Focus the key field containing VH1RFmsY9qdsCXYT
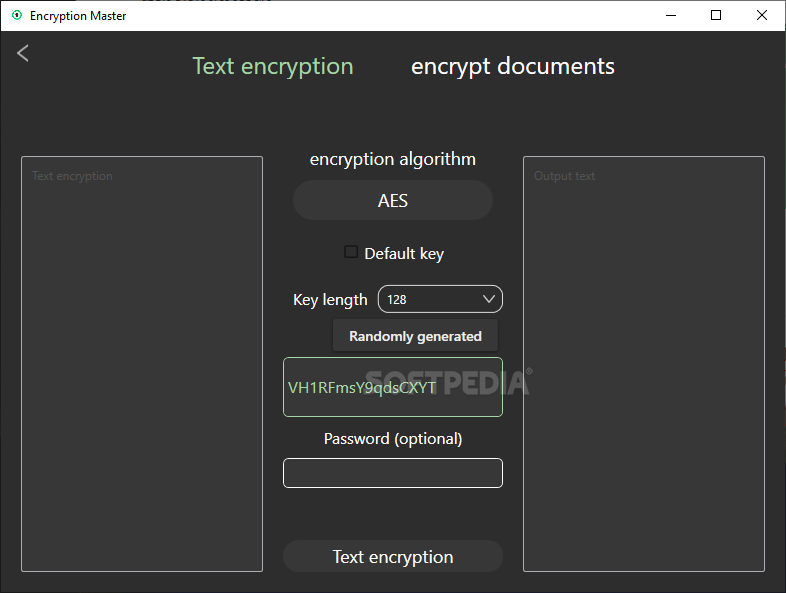 [x=392, y=387]
